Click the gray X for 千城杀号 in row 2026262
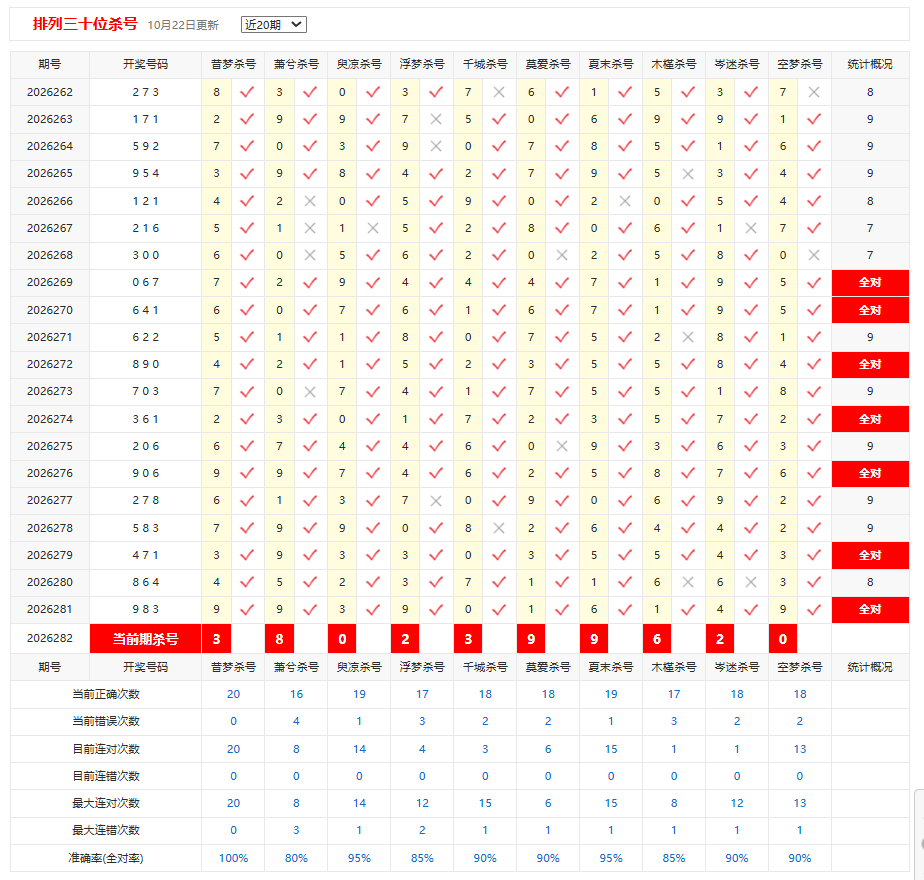The height and width of the screenshot is (880, 924). 499,92
